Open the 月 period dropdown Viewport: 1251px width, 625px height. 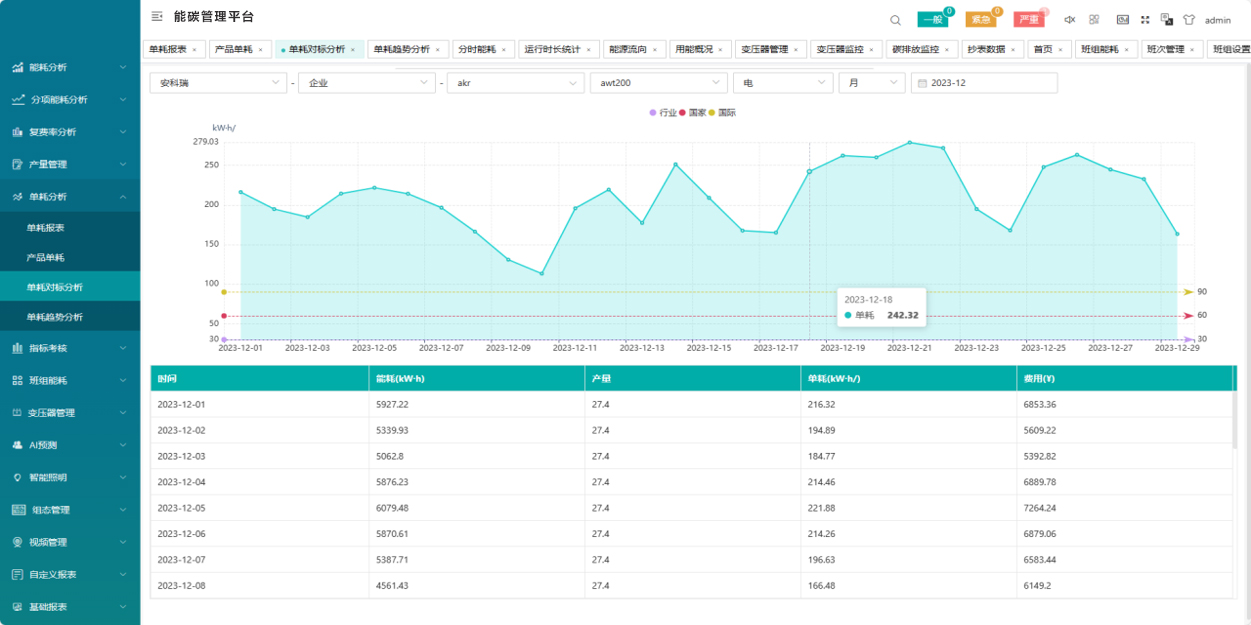(872, 83)
